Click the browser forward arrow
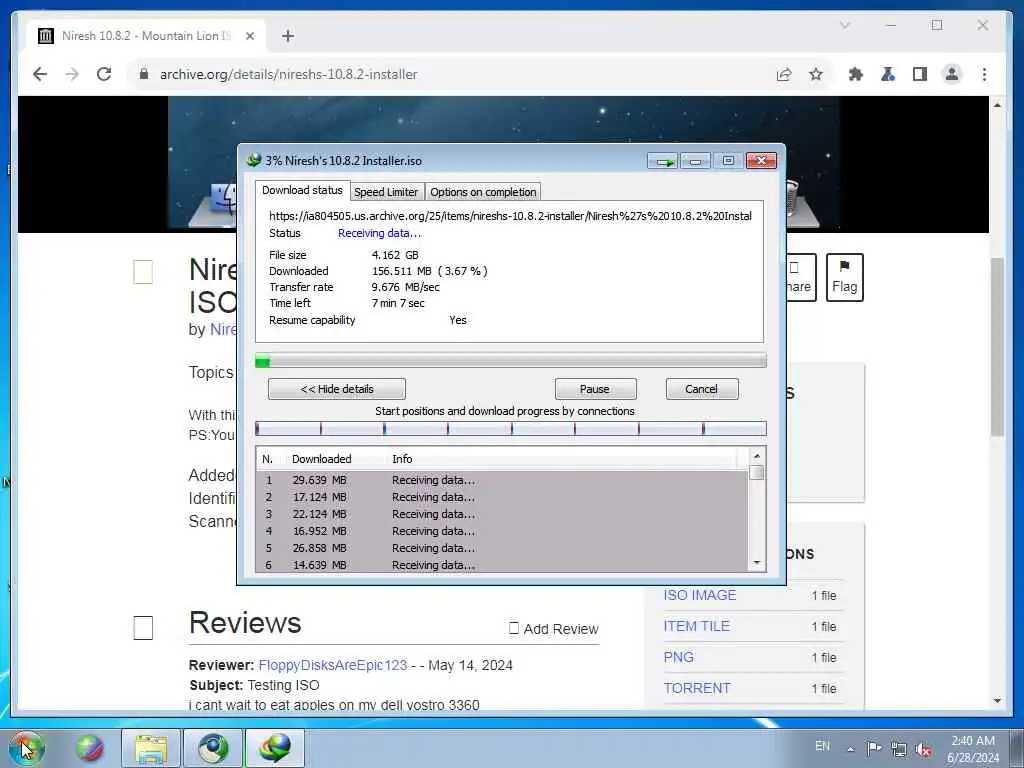Viewport: 1024px width, 768px height. 72,74
